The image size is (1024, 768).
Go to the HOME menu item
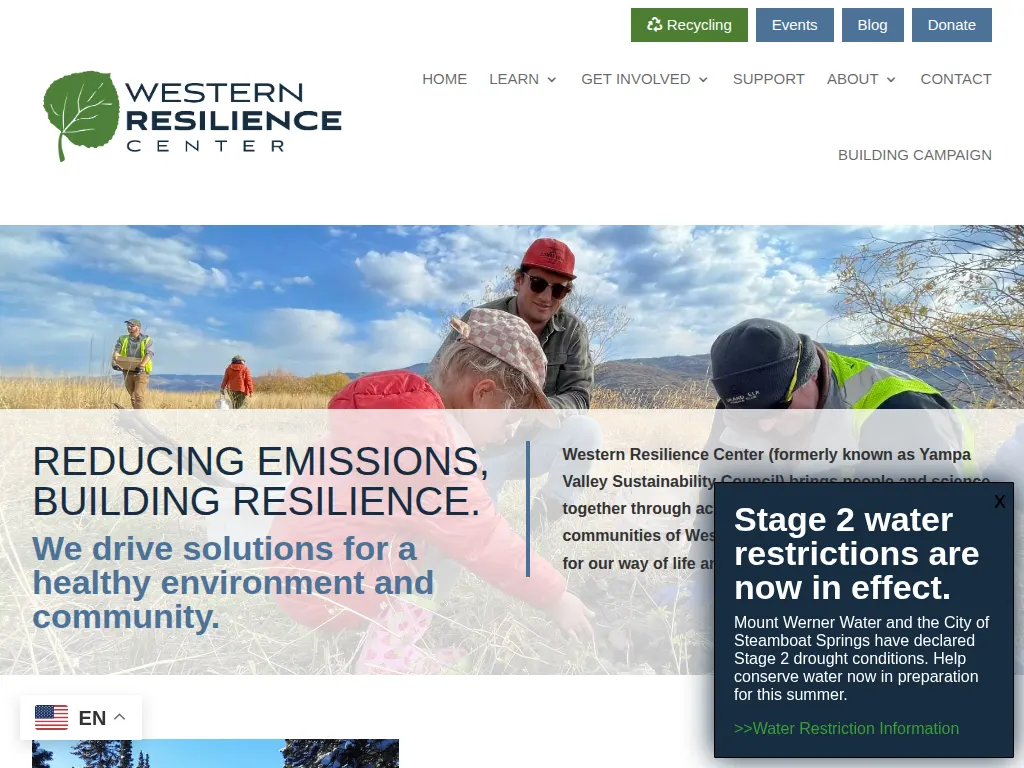444,79
